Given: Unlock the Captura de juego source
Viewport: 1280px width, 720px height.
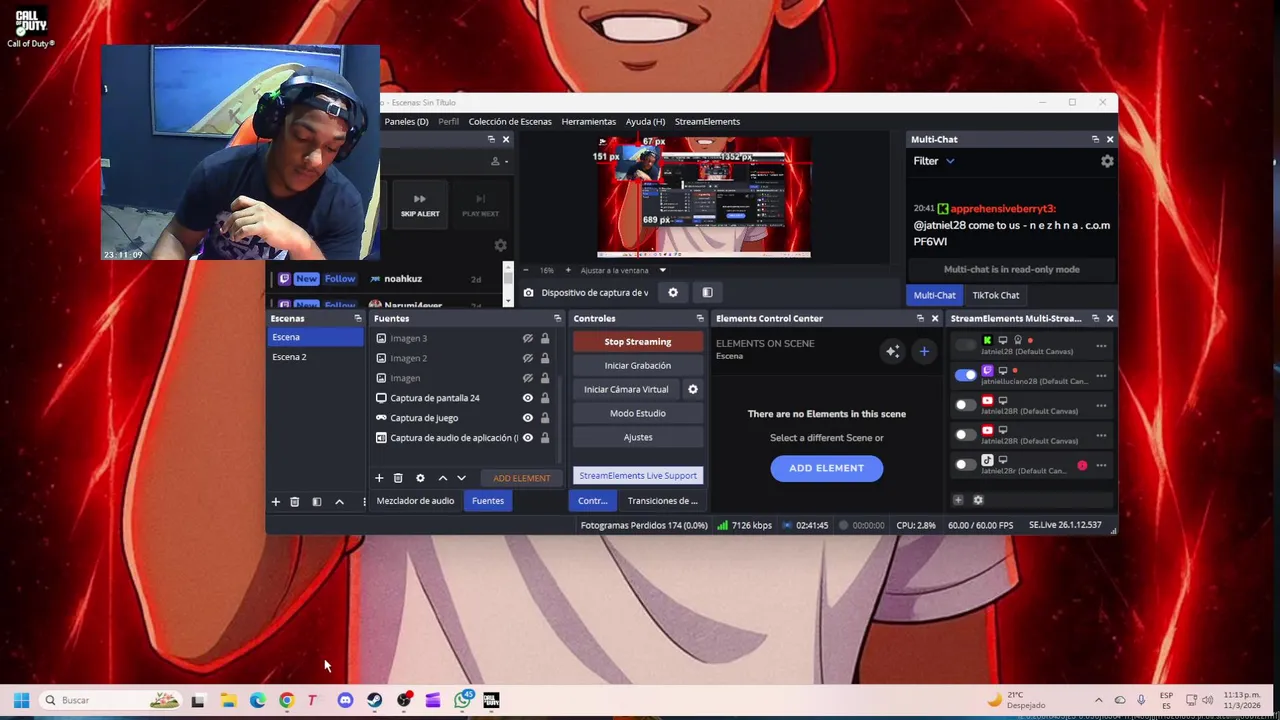Looking at the screenshot, I should point(545,418).
